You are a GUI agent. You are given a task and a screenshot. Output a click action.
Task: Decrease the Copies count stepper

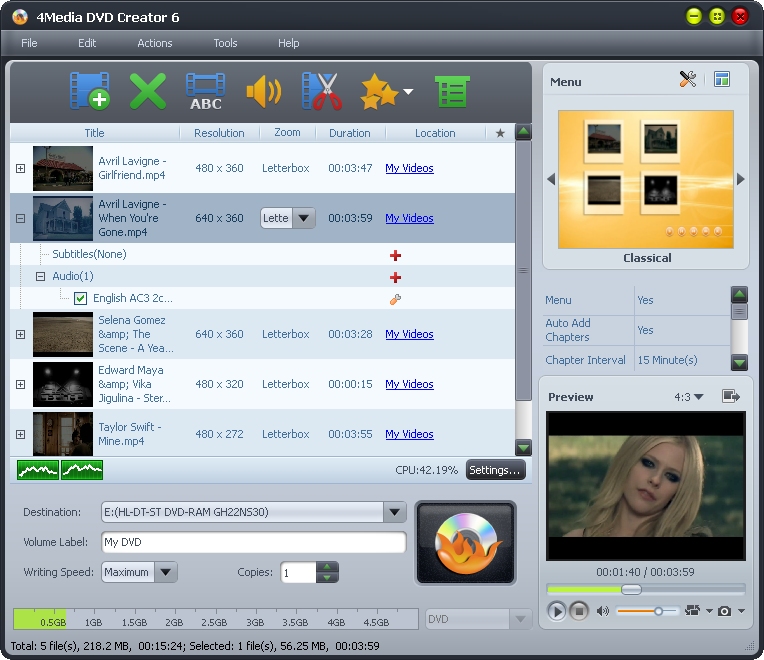pyautogui.click(x=327, y=578)
